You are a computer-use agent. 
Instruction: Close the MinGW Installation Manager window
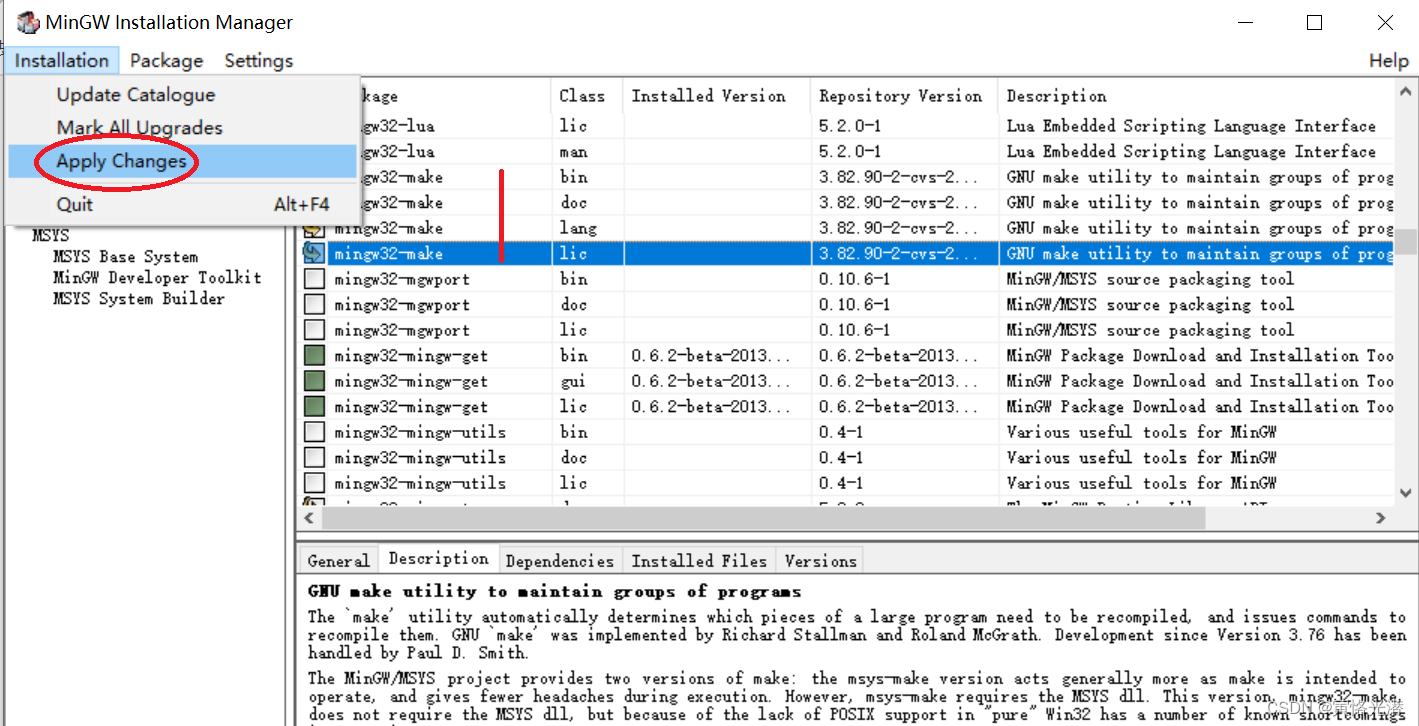point(1385,22)
